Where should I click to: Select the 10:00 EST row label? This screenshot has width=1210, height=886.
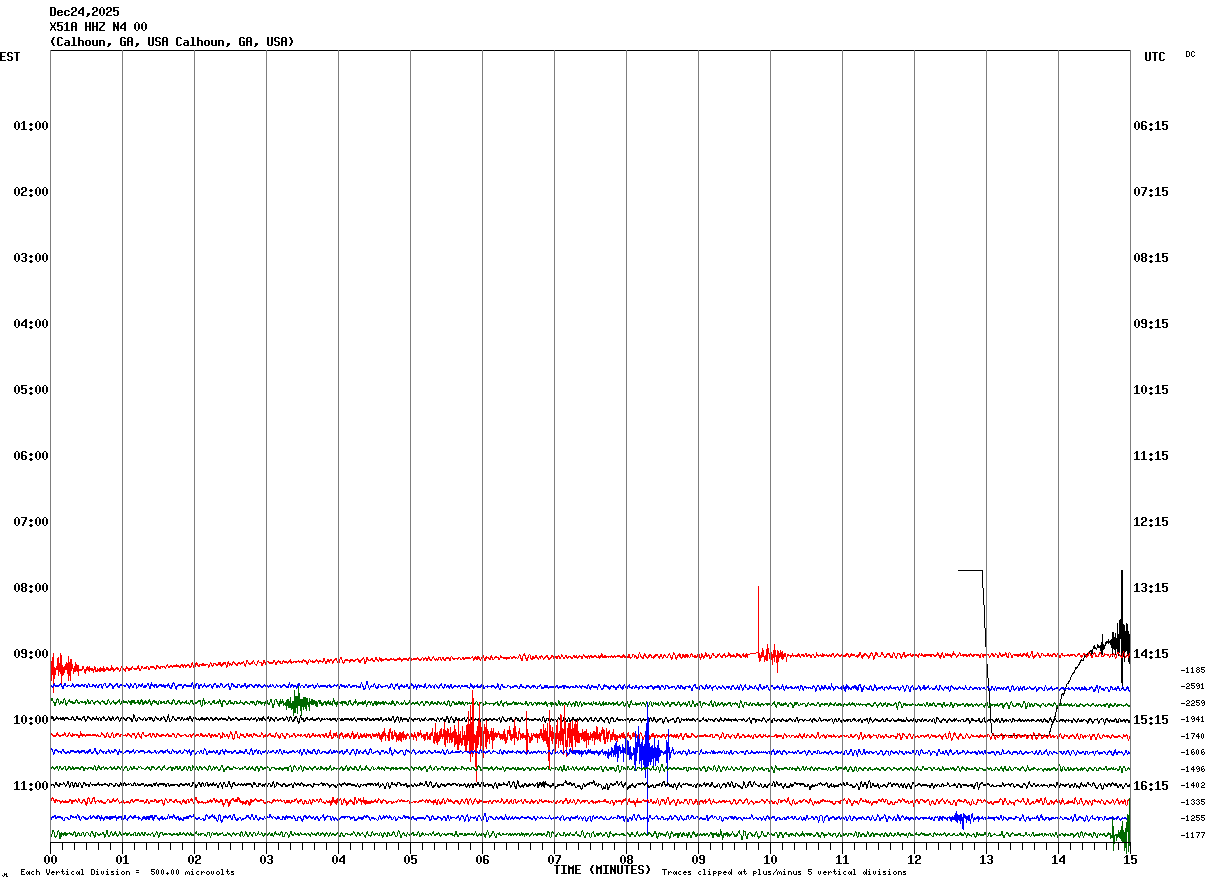pos(31,720)
